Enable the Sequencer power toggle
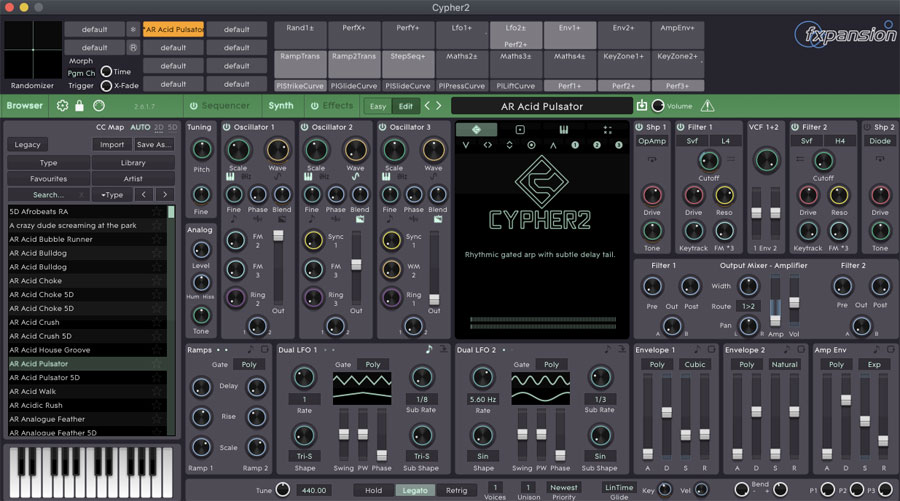 pyautogui.click(x=193, y=106)
